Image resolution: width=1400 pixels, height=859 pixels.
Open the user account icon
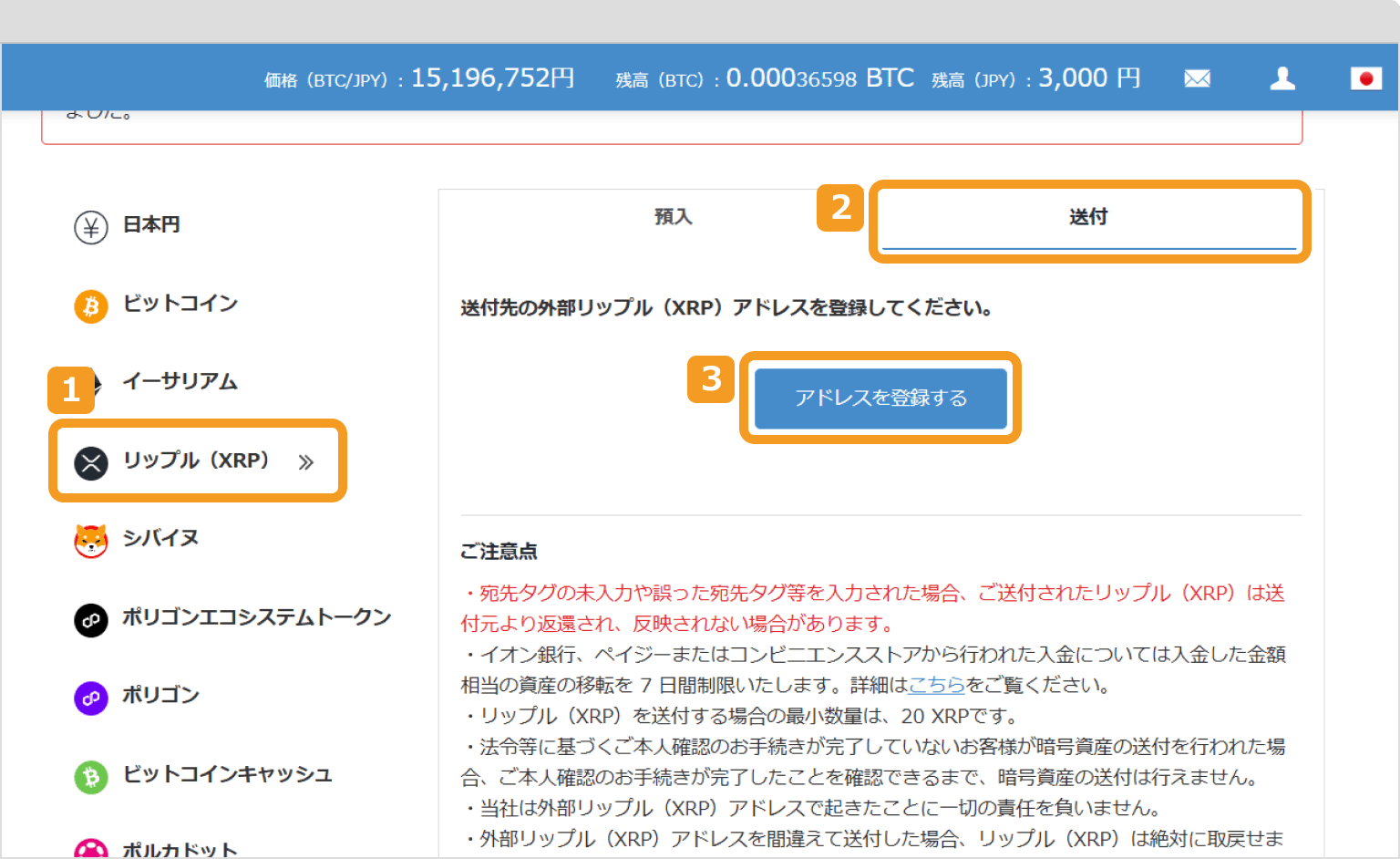(1282, 78)
